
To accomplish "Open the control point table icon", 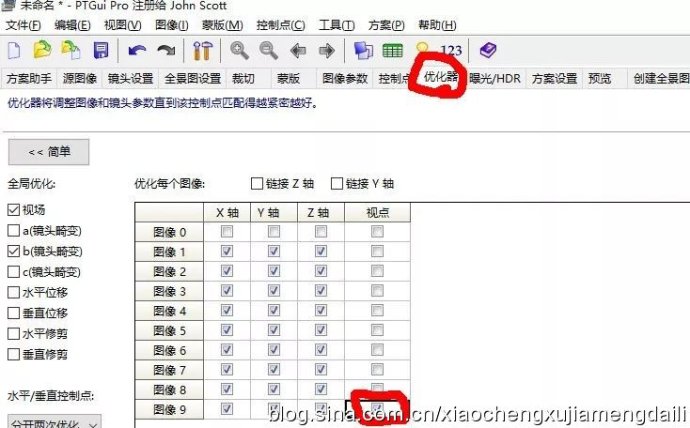I will point(394,50).
